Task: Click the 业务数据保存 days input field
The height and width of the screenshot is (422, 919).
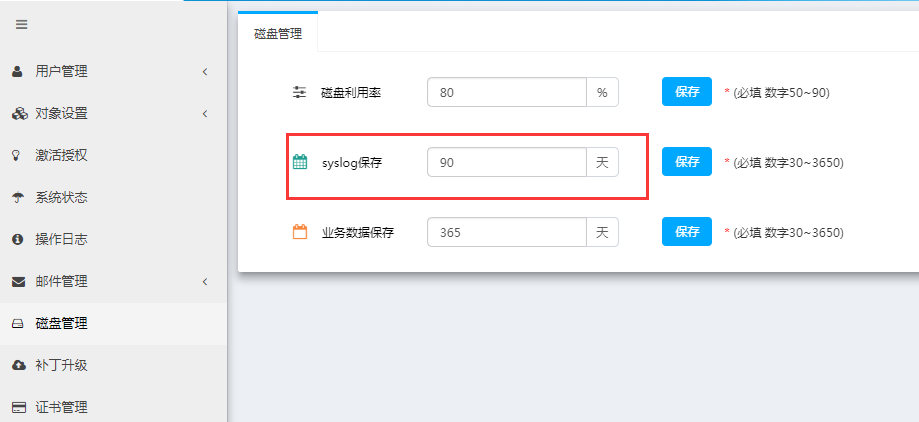Action: coord(506,233)
